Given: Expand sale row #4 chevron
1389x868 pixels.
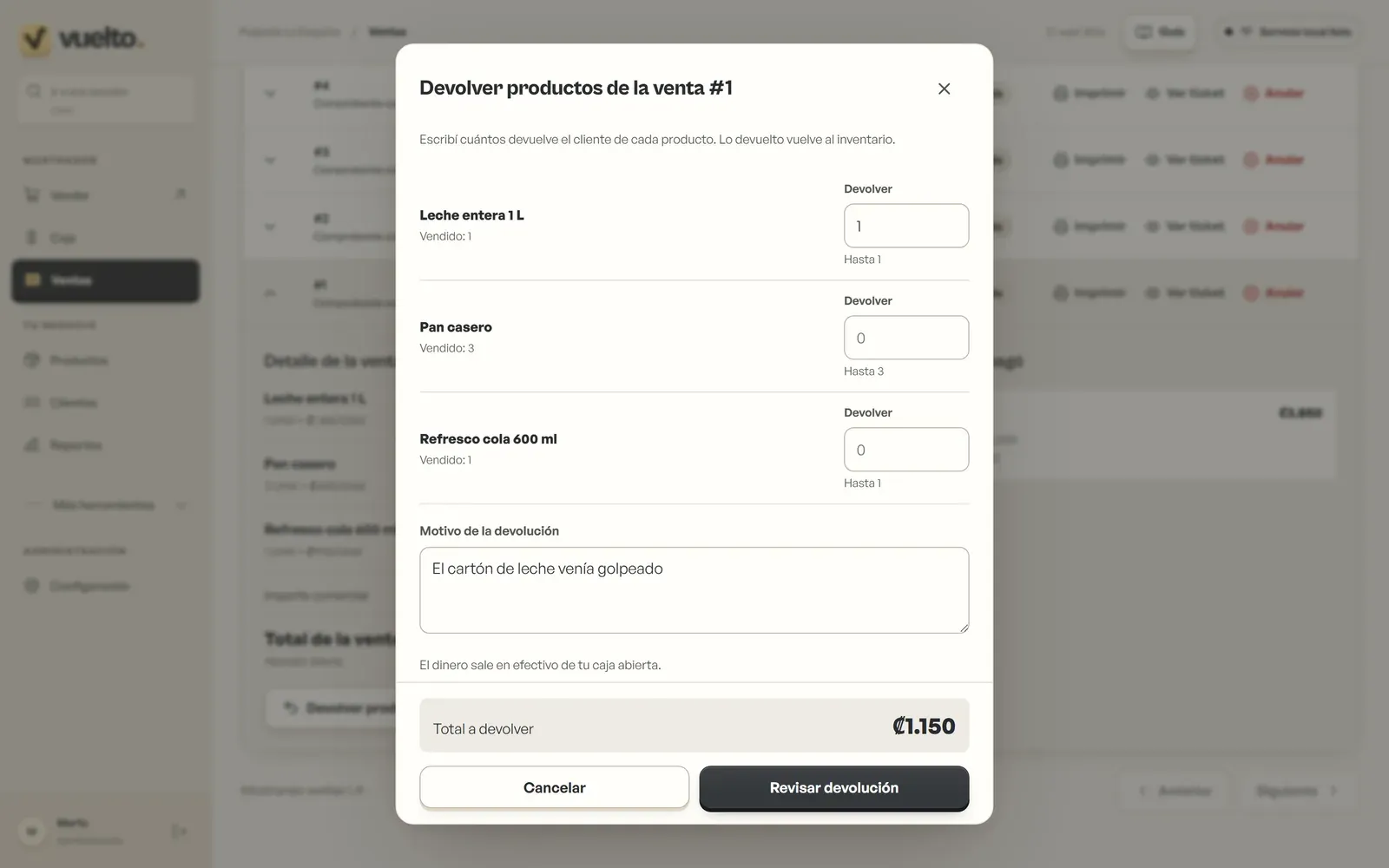Looking at the screenshot, I should pyautogui.click(x=270, y=94).
